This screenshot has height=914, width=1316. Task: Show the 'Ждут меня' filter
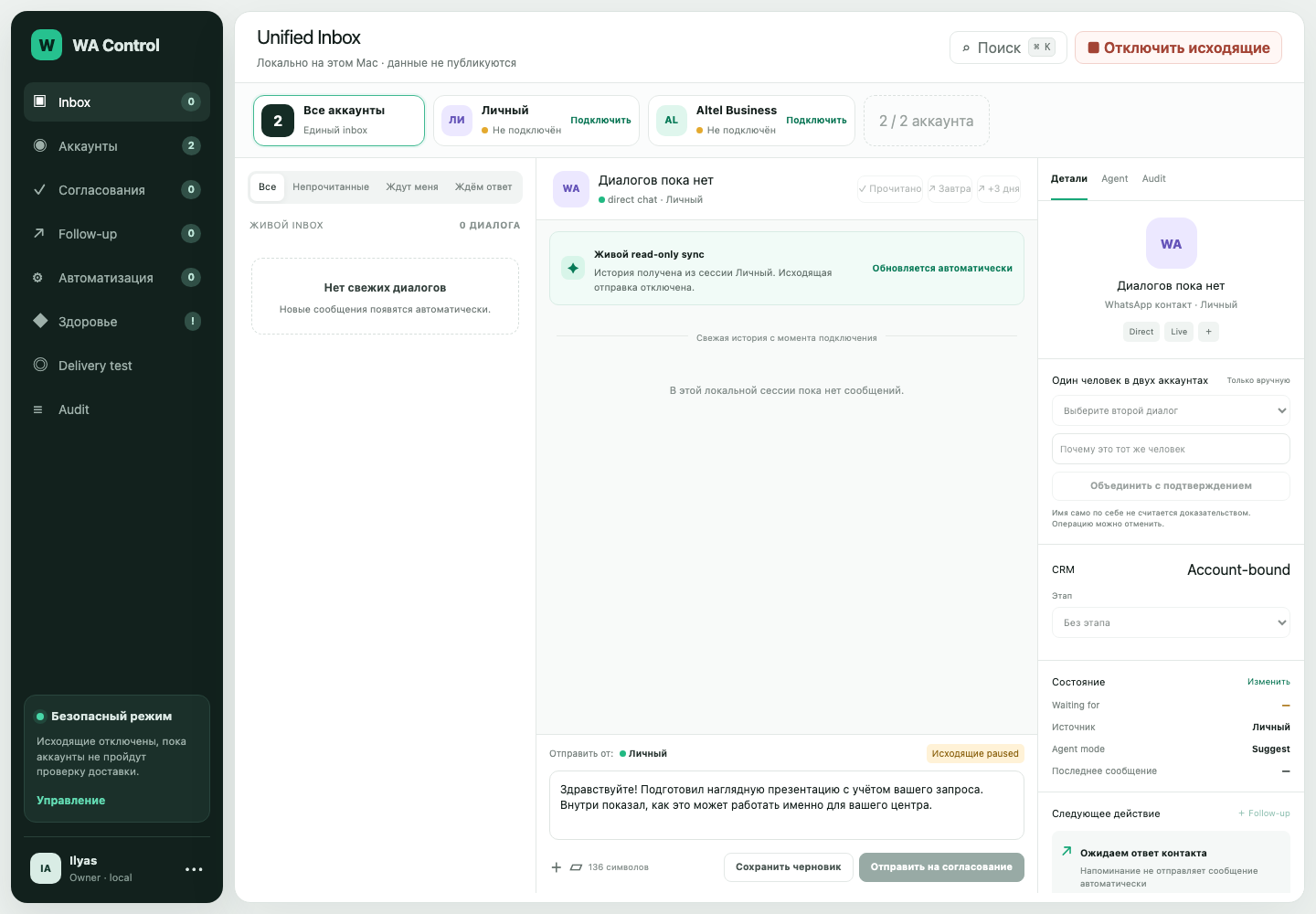(x=412, y=186)
